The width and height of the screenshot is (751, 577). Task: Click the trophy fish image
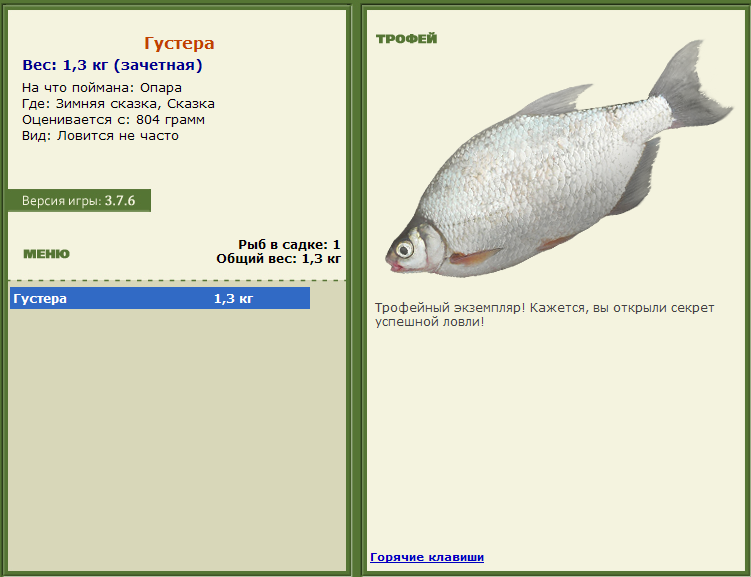[x=559, y=160]
